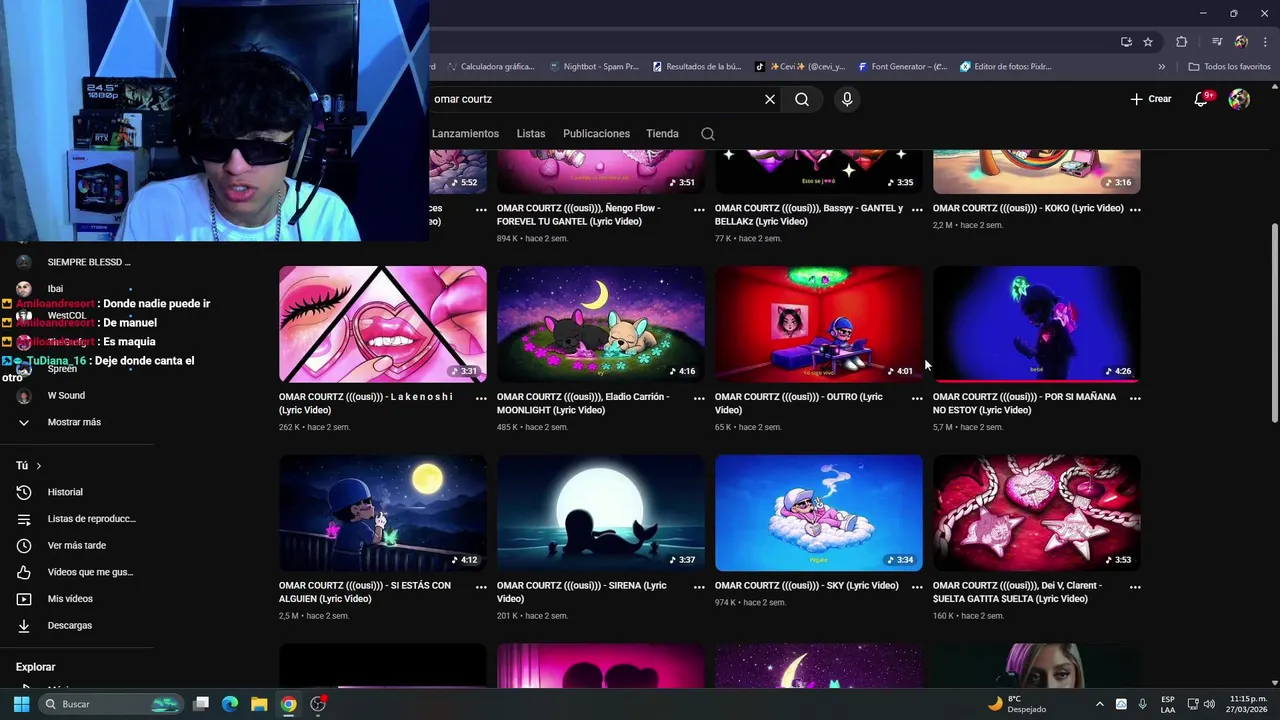Open options for the SKY video
This screenshot has width=1280, height=720.
(917, 587)
